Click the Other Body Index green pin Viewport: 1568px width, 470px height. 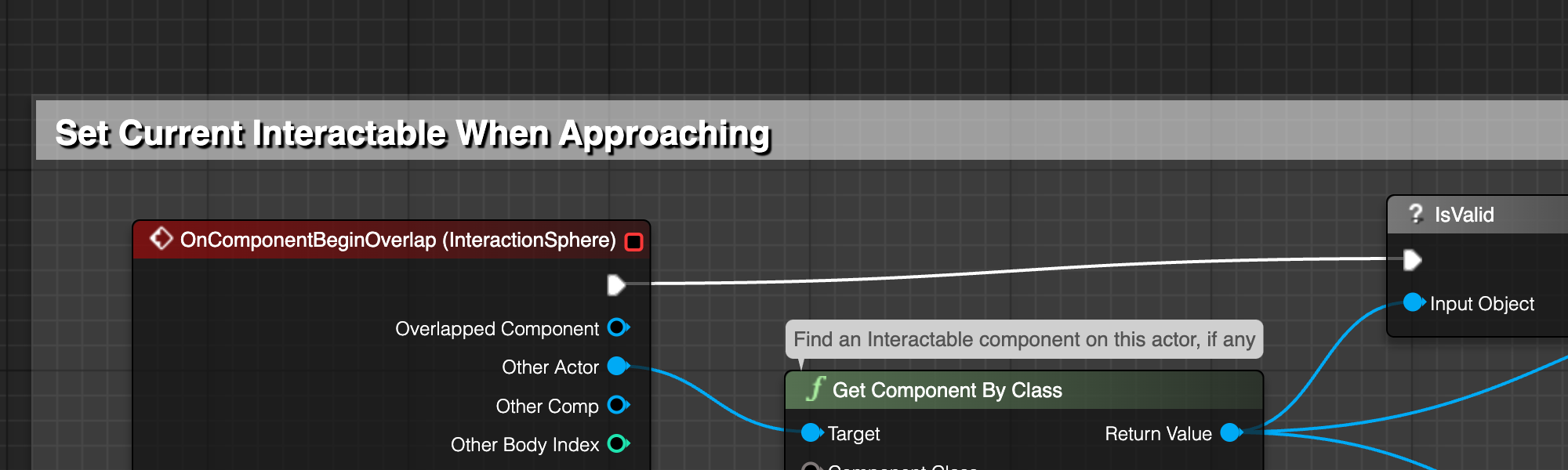(x=619, y=443)
